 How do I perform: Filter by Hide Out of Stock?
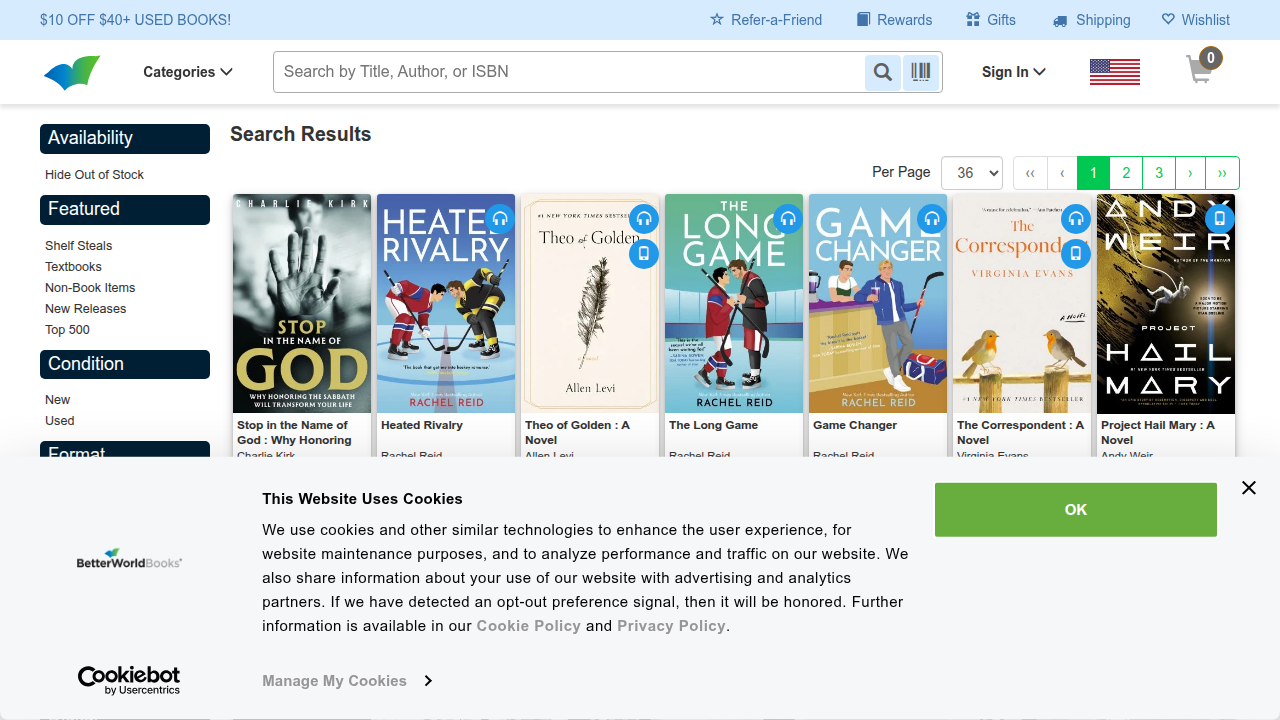pyautogui.click(x=94, y=175)
